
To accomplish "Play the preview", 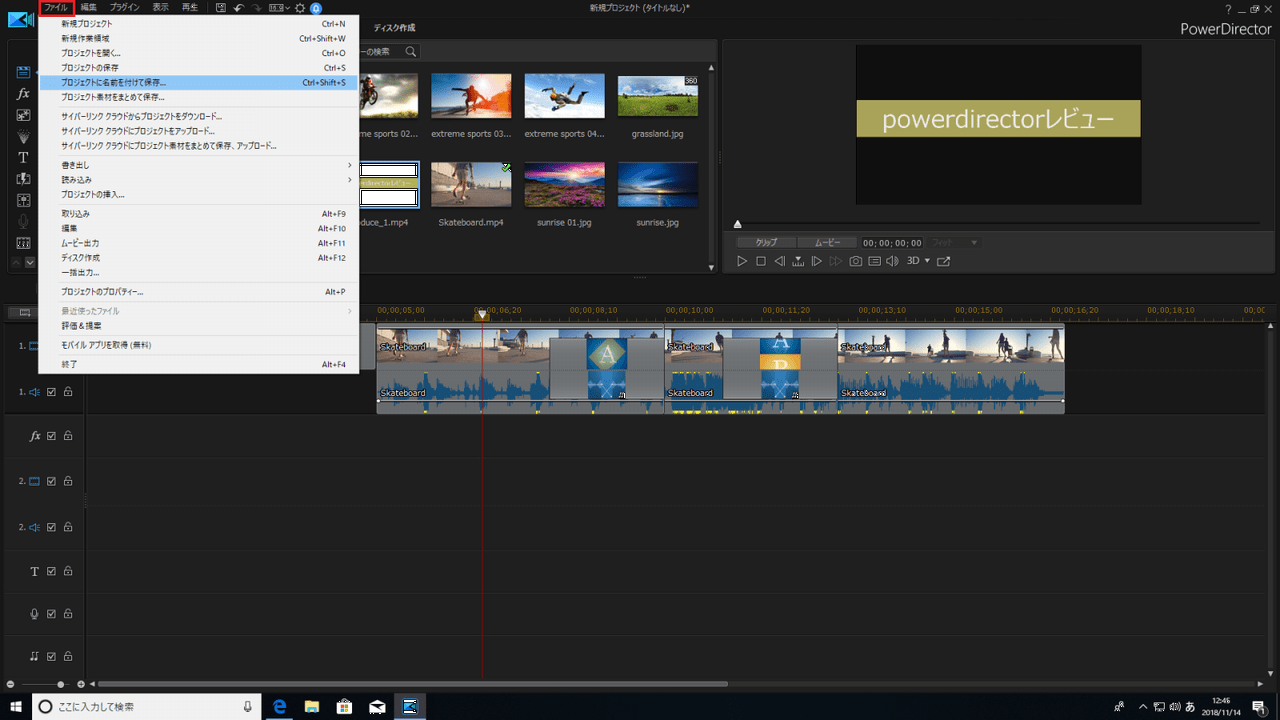I will click(742, 261).
